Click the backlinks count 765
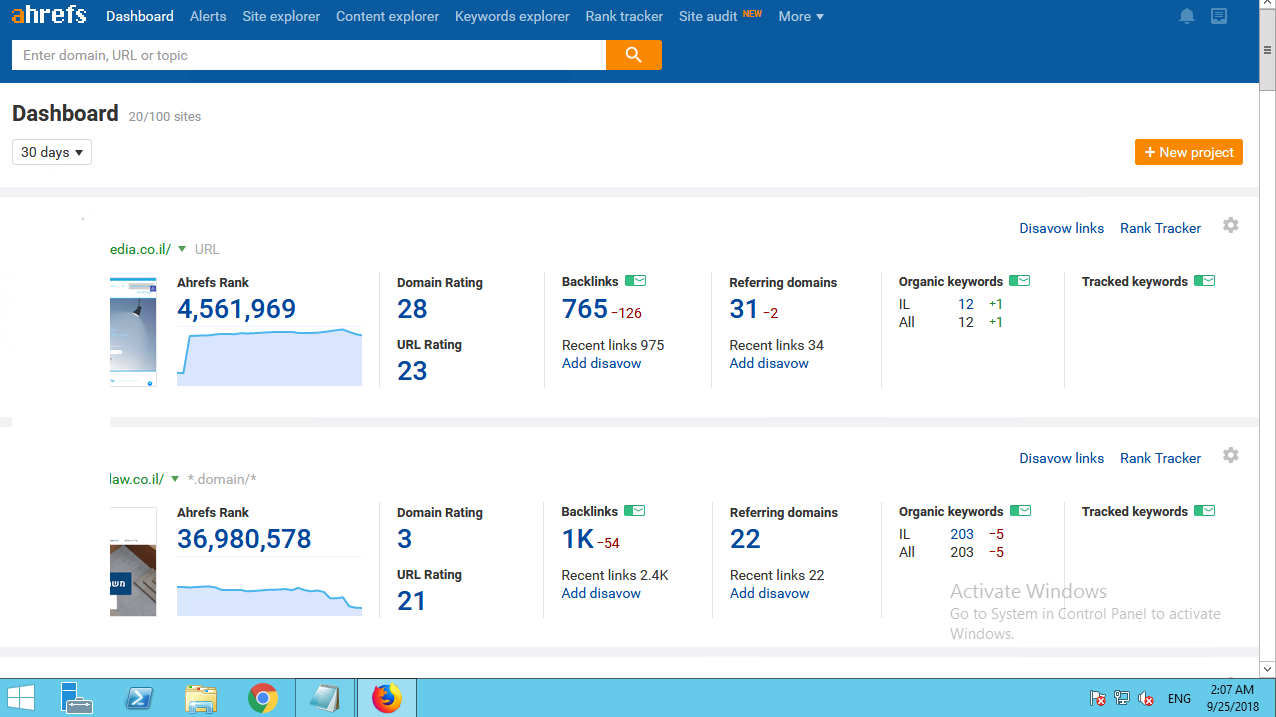The width and height of the screenshot is (1276, 717). click(x=585, y=309)
